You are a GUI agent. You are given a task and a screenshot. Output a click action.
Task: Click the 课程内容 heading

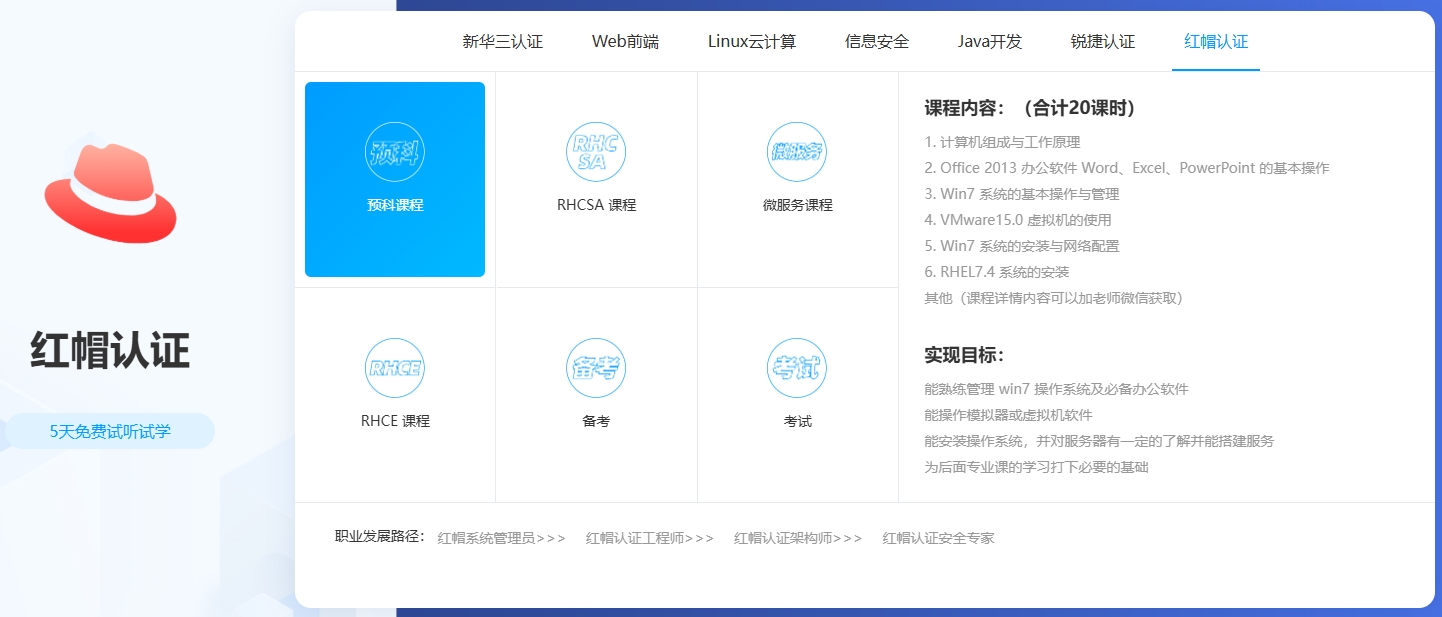point(1030,108)
